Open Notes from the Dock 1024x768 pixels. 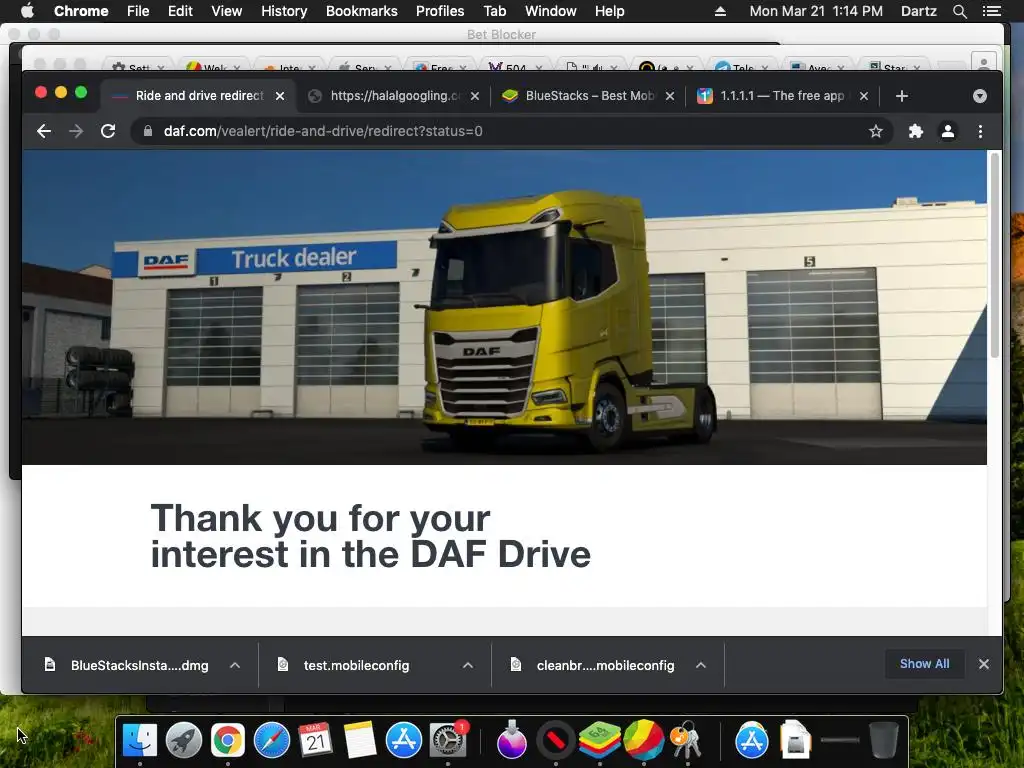tap(359, 741)
